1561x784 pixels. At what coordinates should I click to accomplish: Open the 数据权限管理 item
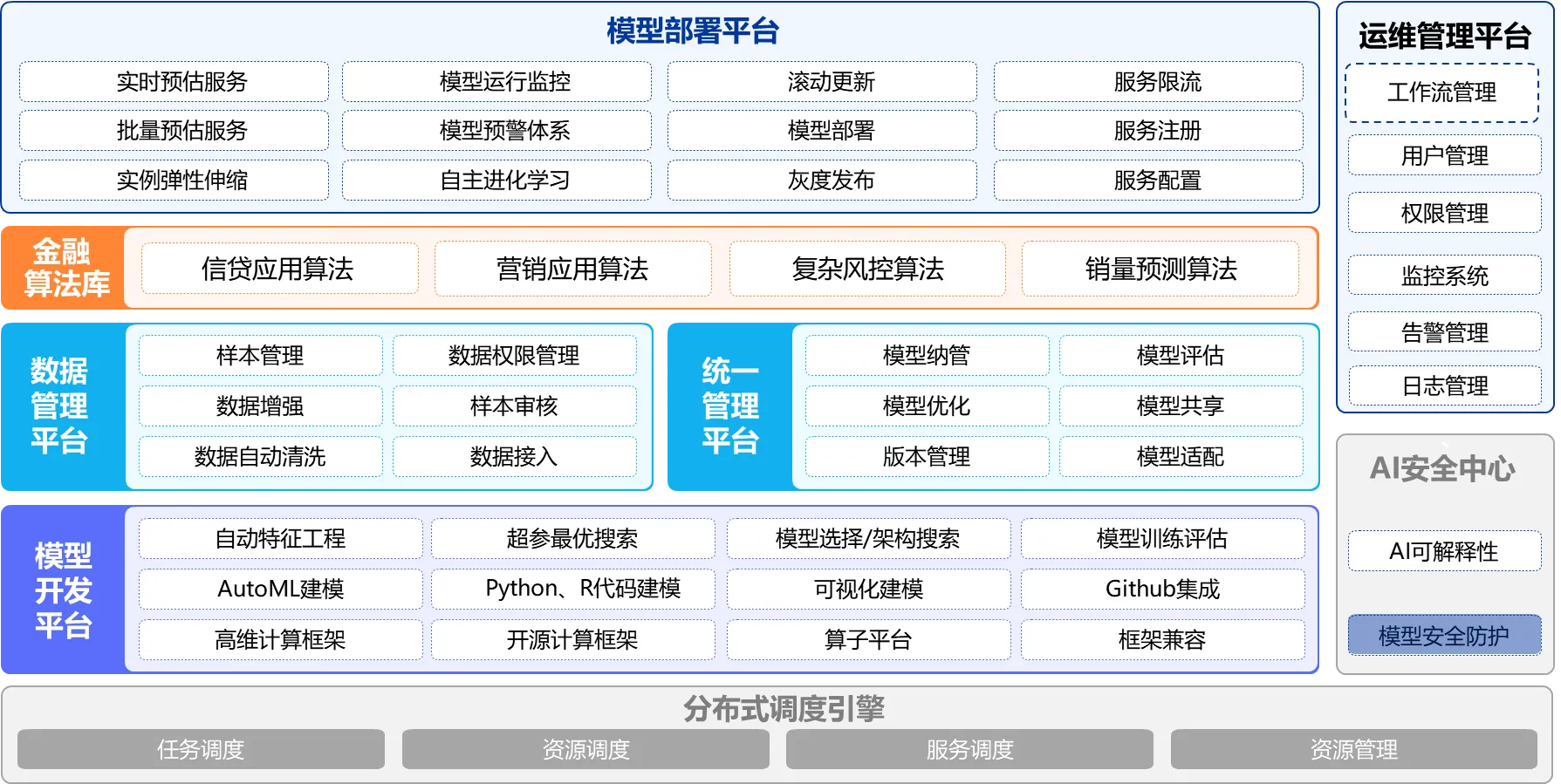click(x=514, y=356)
